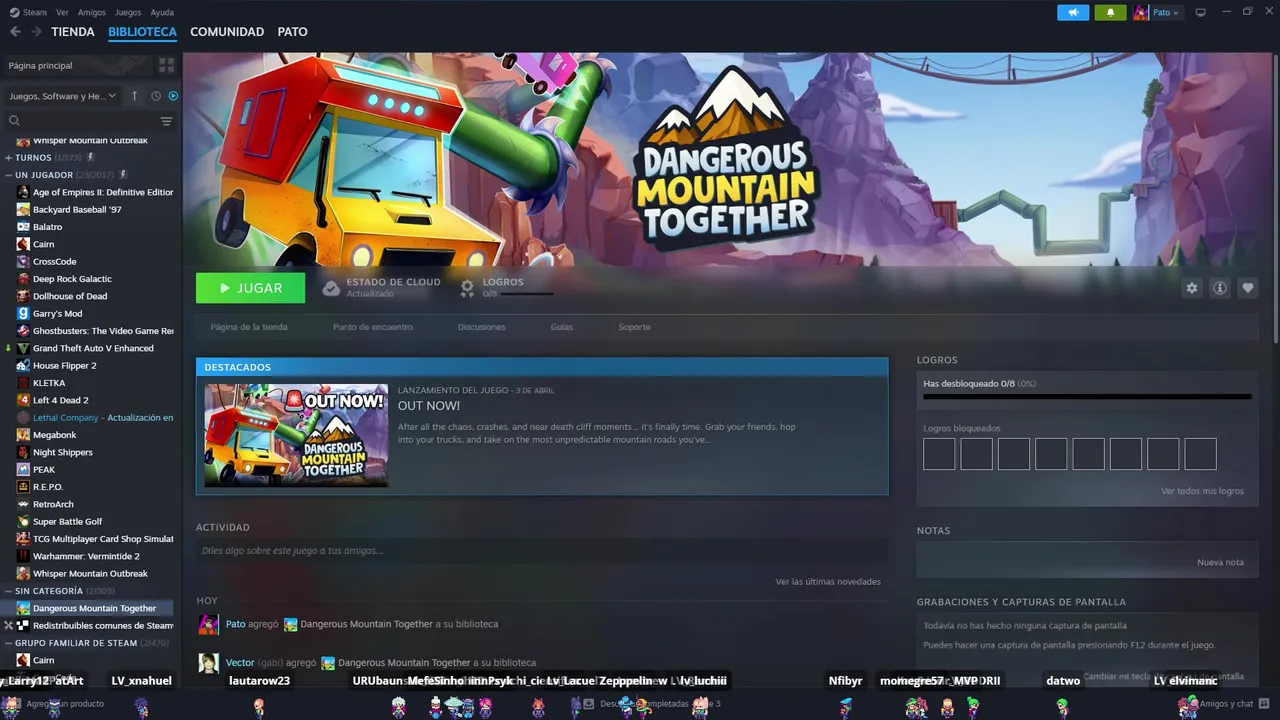
Task: Select Deep Rock Galactic in the list
Action: tap(72, 279)
